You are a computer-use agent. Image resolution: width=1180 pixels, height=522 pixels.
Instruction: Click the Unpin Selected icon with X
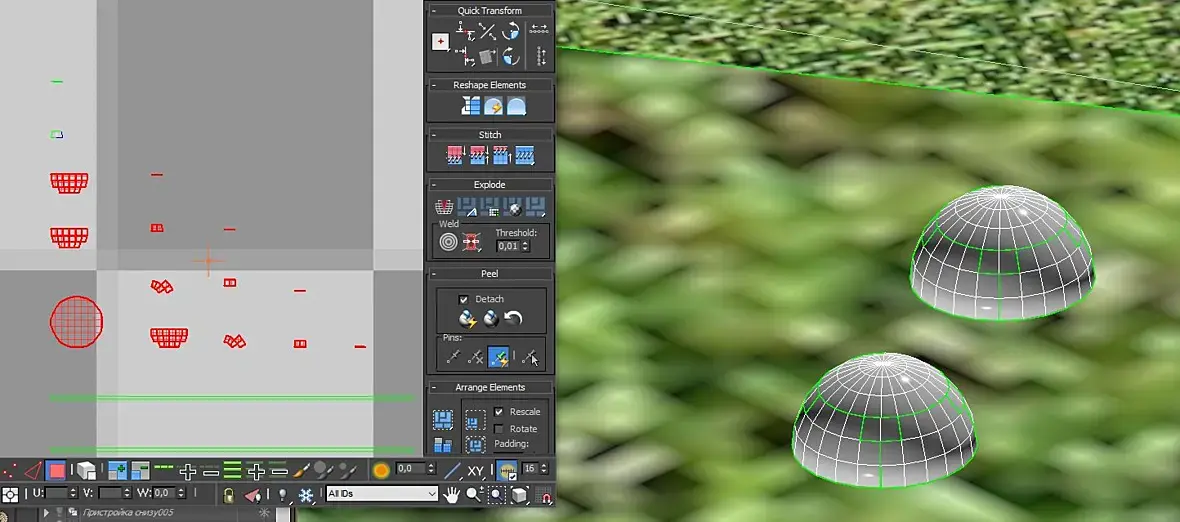[x=476, y=357]
